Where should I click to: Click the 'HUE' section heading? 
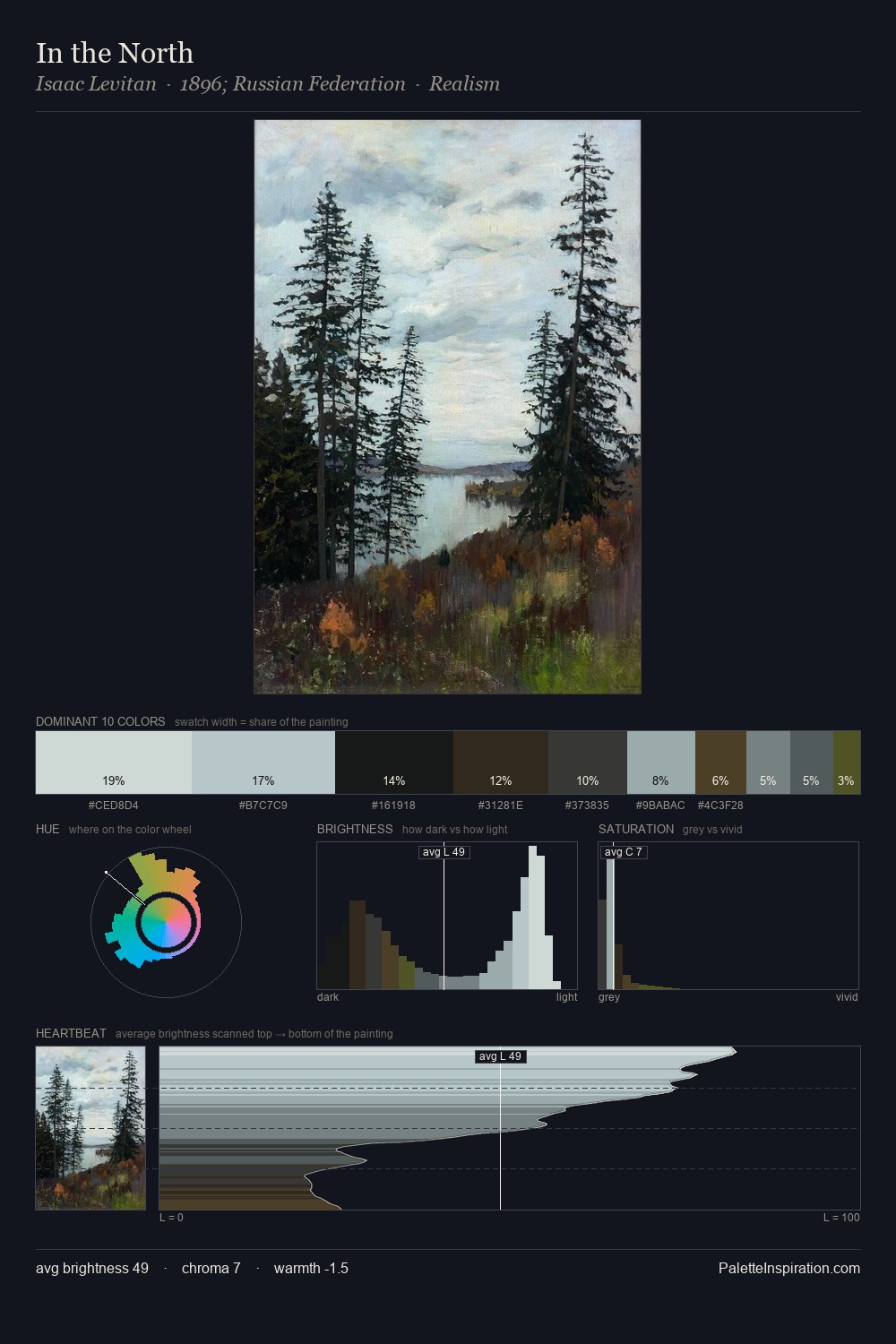47,829
